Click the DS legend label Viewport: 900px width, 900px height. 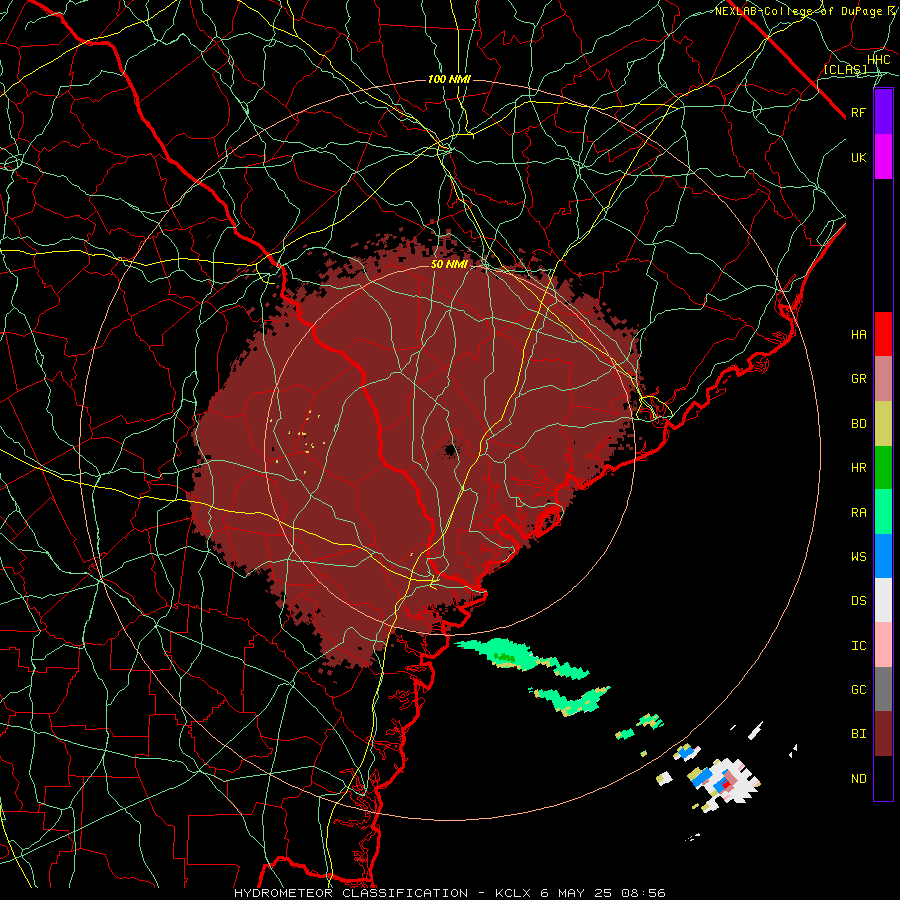click(x=859, y=601)
